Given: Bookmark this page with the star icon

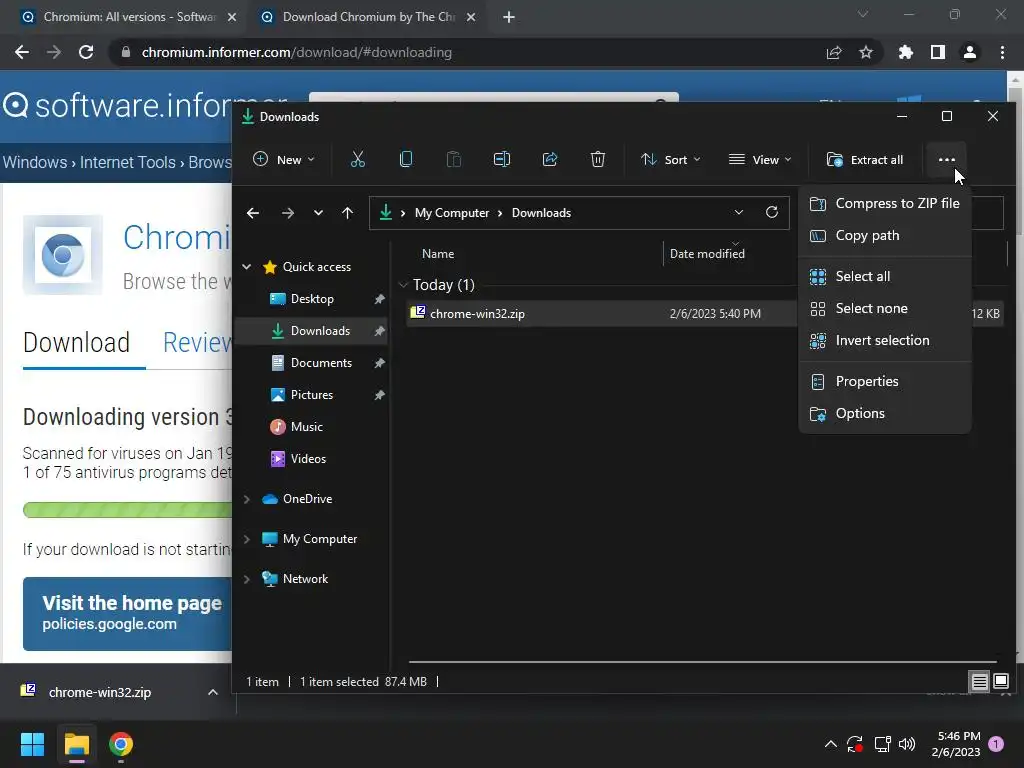Looking at the screenshot, I should [x=866, y=52].
